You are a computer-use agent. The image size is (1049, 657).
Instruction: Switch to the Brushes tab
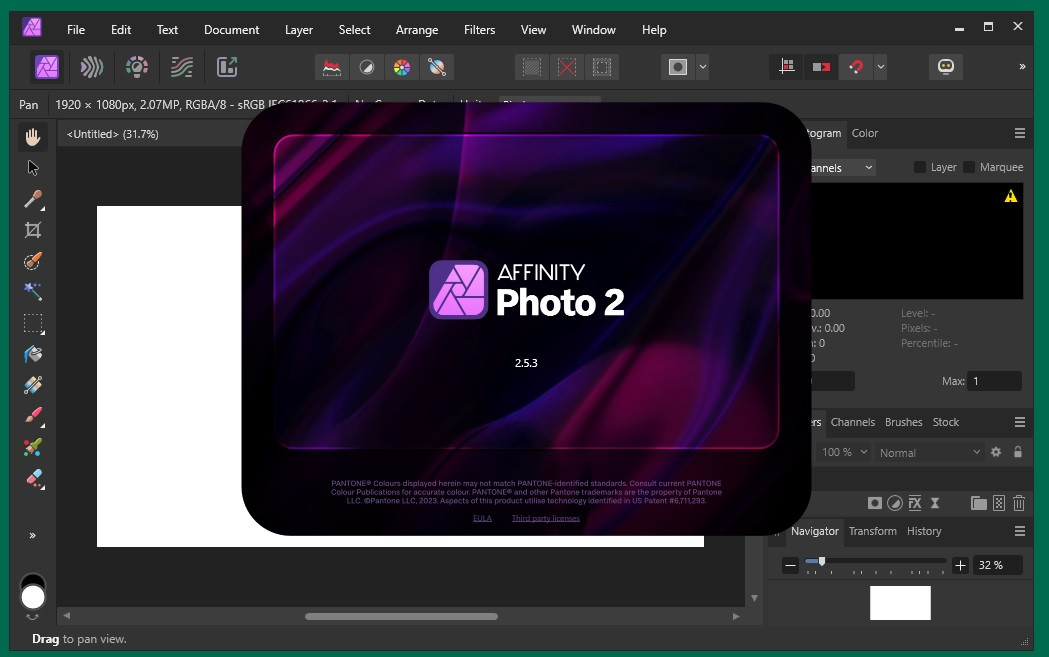coord(903,422)
